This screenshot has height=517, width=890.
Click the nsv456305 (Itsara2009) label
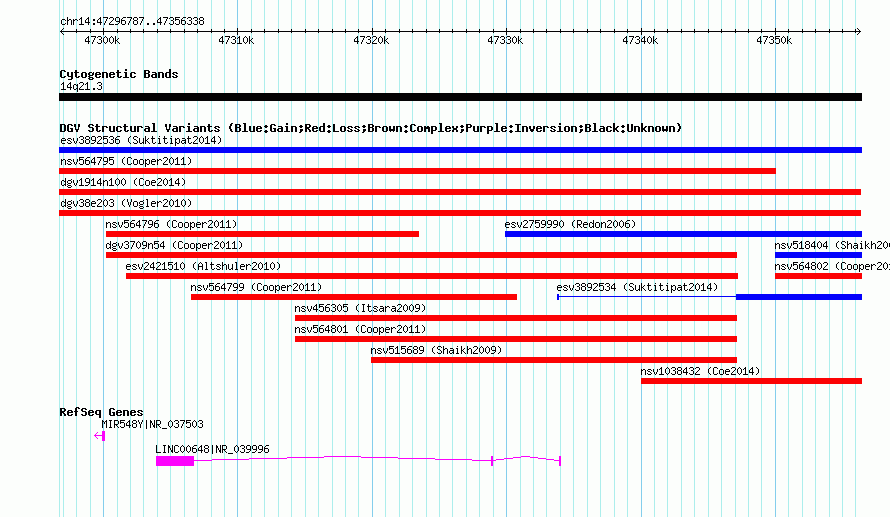360,308
